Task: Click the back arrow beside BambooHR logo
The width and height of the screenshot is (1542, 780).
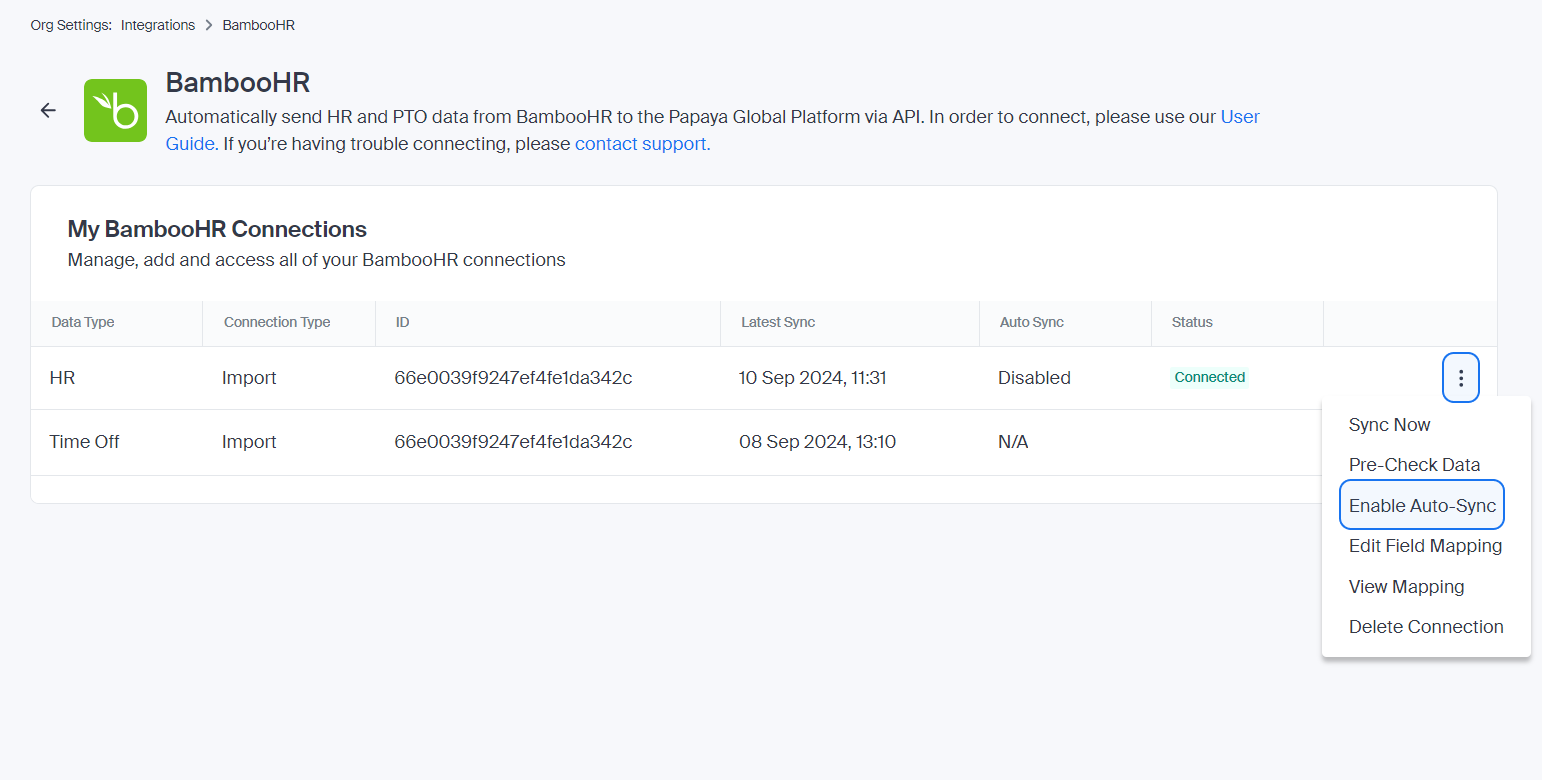Action: [48, 111]
